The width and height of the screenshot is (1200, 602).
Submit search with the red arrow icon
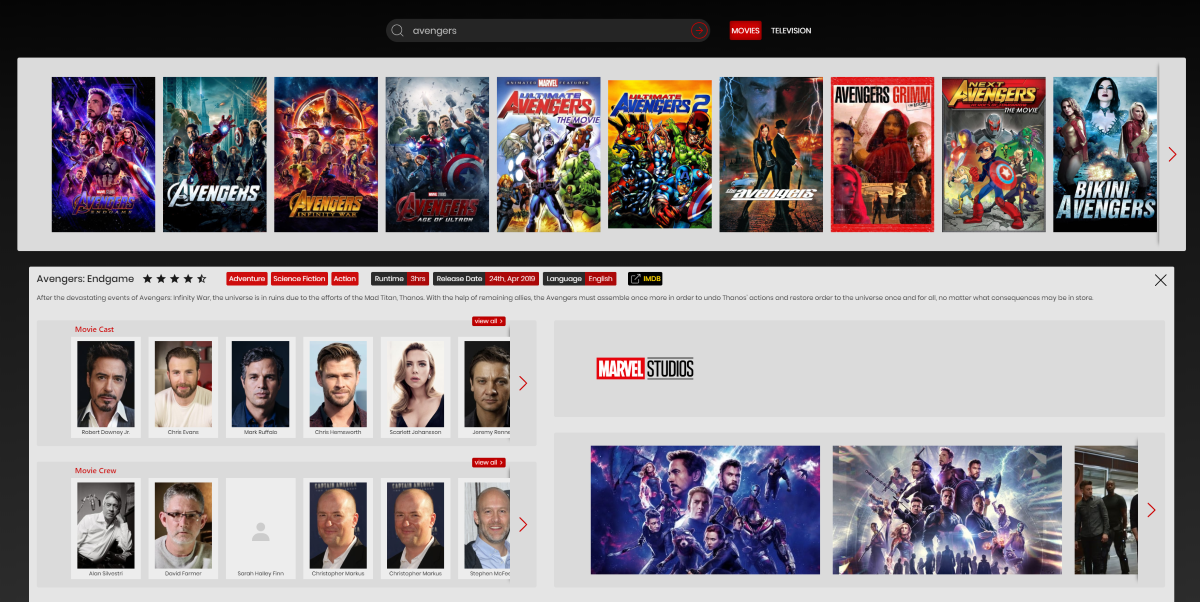(x=699, y=30)
